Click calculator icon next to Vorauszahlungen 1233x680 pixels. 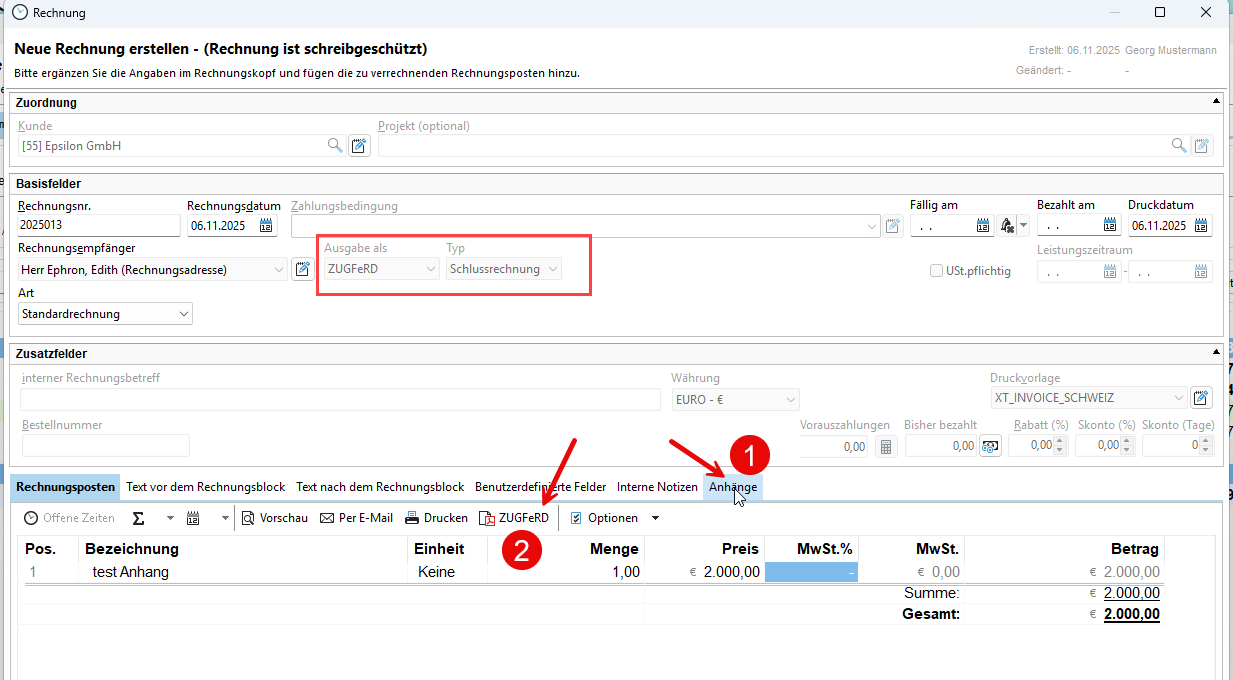point(886,446)
